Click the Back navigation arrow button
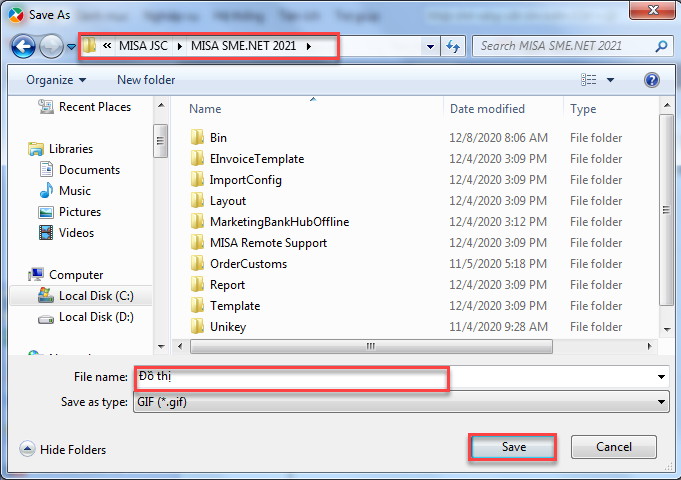 (24, 46)
